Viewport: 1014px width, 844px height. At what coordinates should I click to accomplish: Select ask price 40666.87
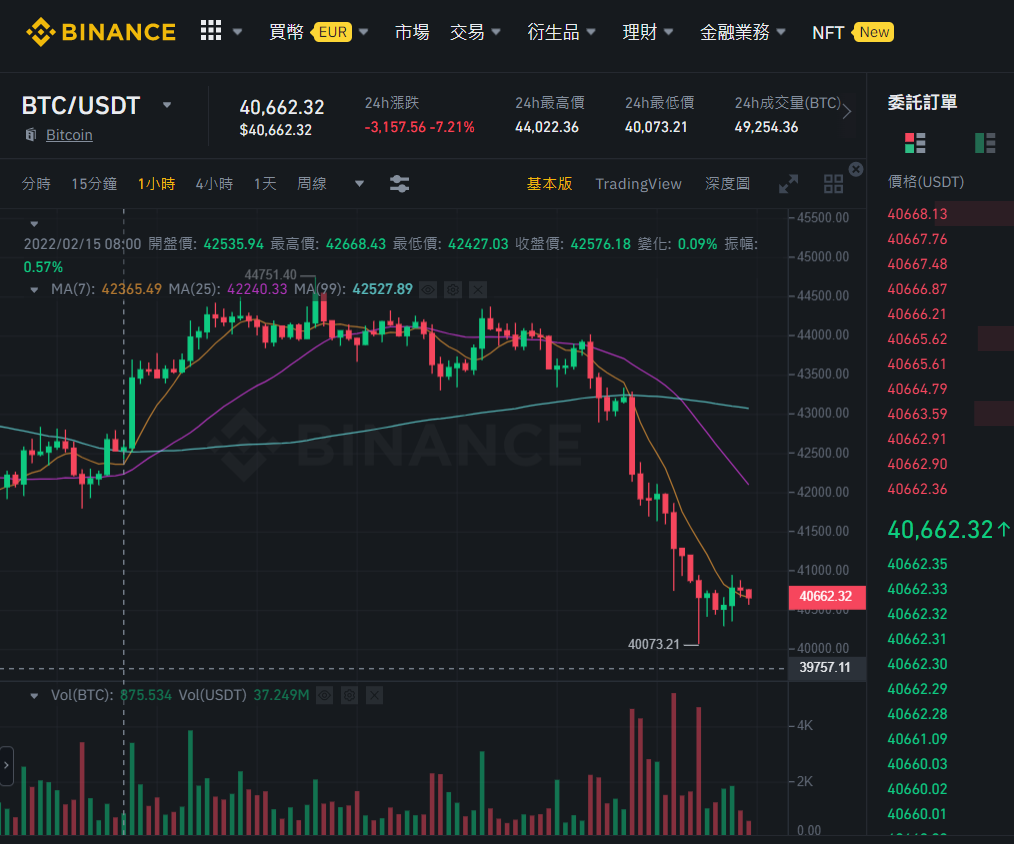point(917,289)
